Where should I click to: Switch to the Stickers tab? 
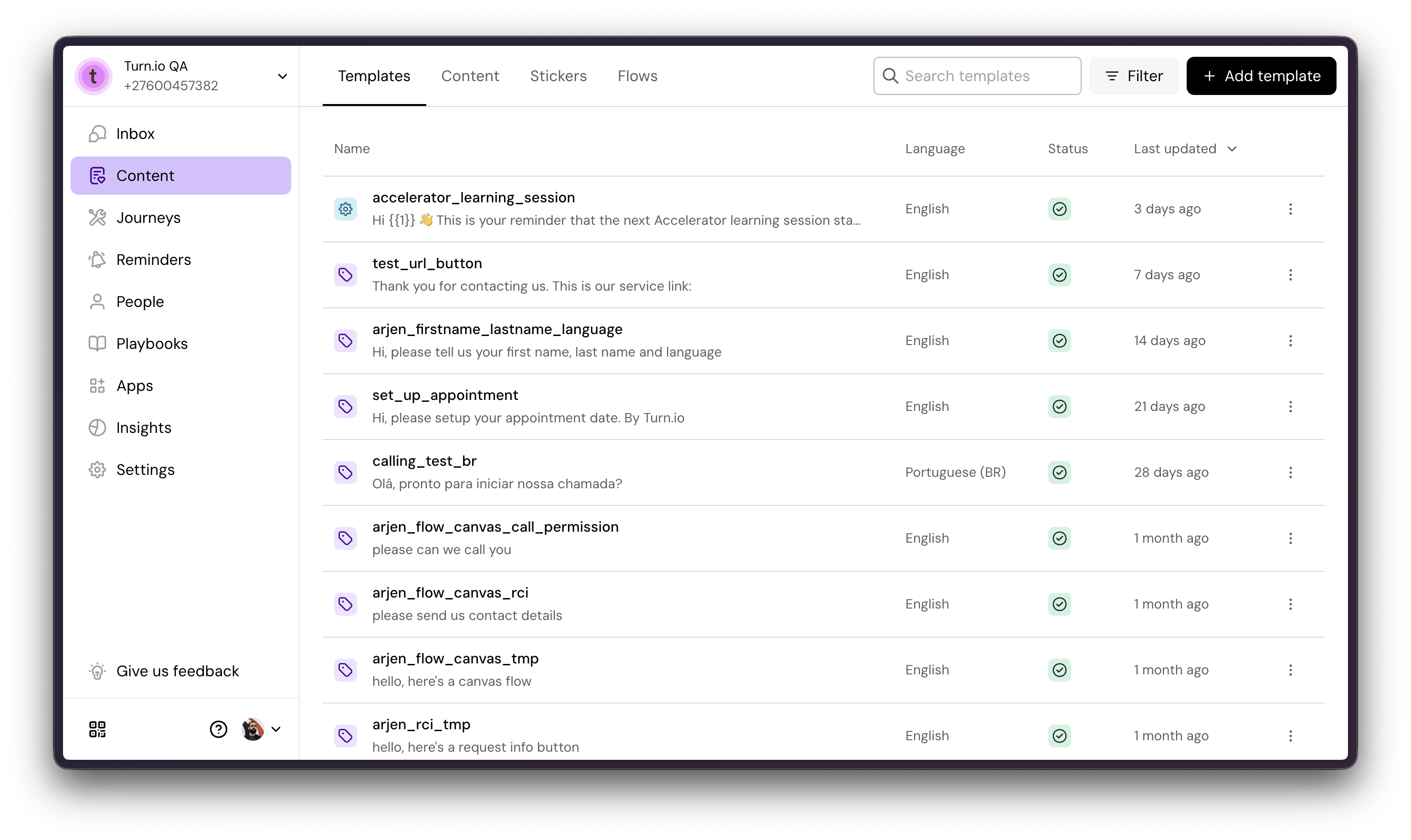pos(558,76)
